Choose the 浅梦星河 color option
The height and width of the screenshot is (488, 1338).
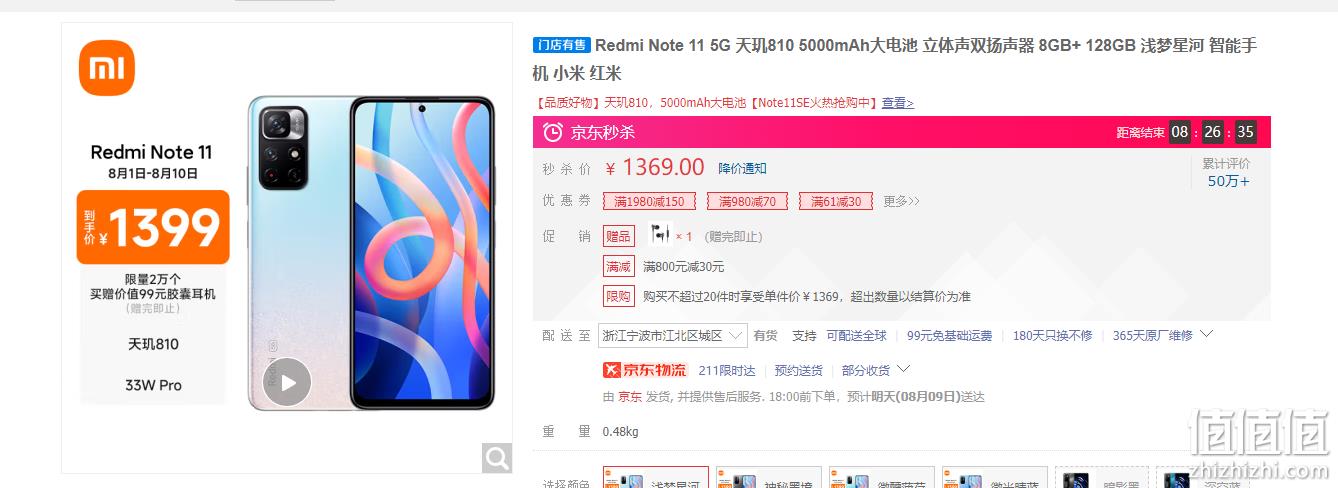[655, 477]
